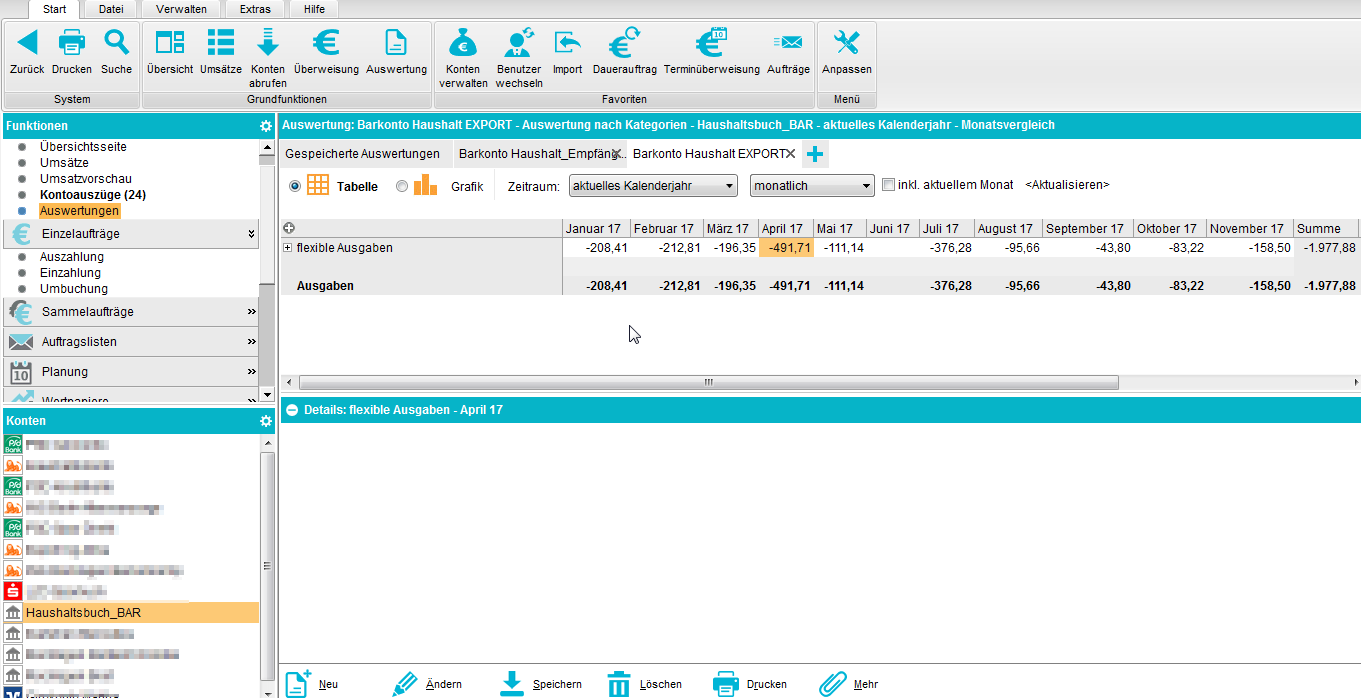Open Konten verwalten money bag icon
The height and width of the screenshot is (698, 1361).
[x=463, y=42]
